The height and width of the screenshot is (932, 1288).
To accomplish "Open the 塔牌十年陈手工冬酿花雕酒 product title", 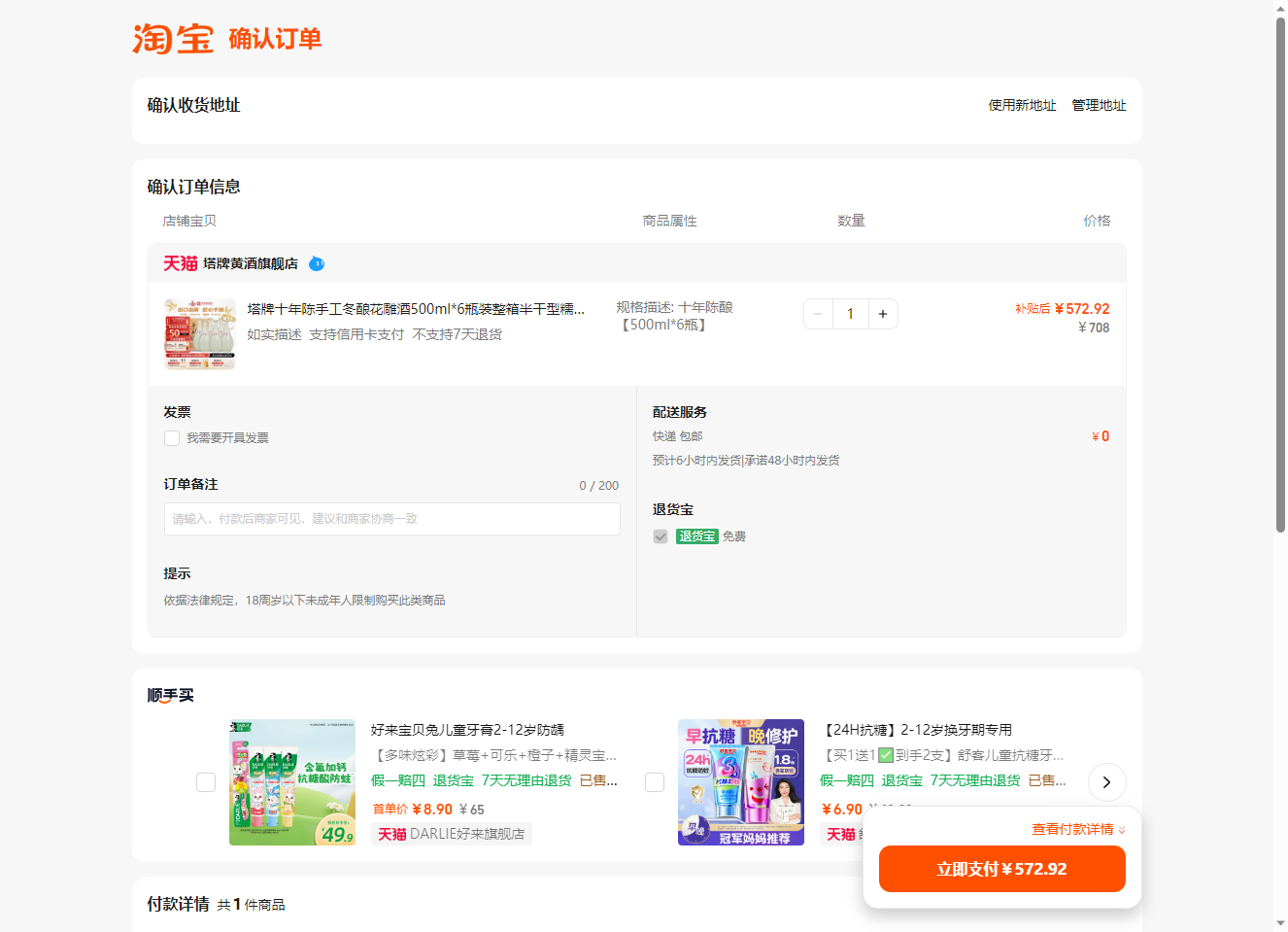I will click(x=416, y=309).
